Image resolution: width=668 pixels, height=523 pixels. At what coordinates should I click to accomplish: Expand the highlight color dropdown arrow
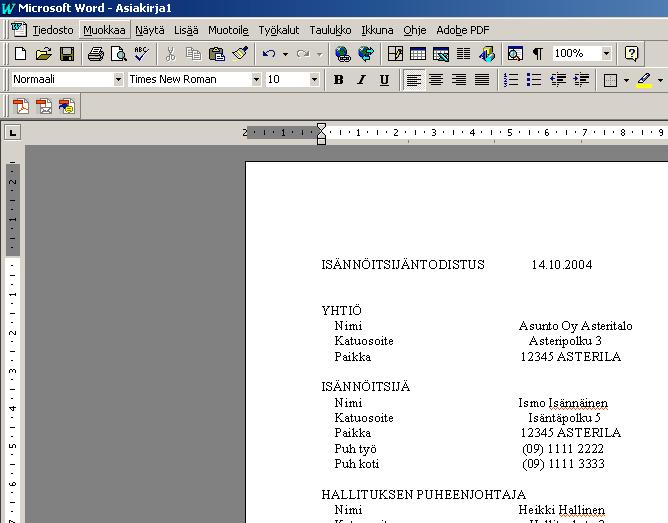(x=660, y=80)
